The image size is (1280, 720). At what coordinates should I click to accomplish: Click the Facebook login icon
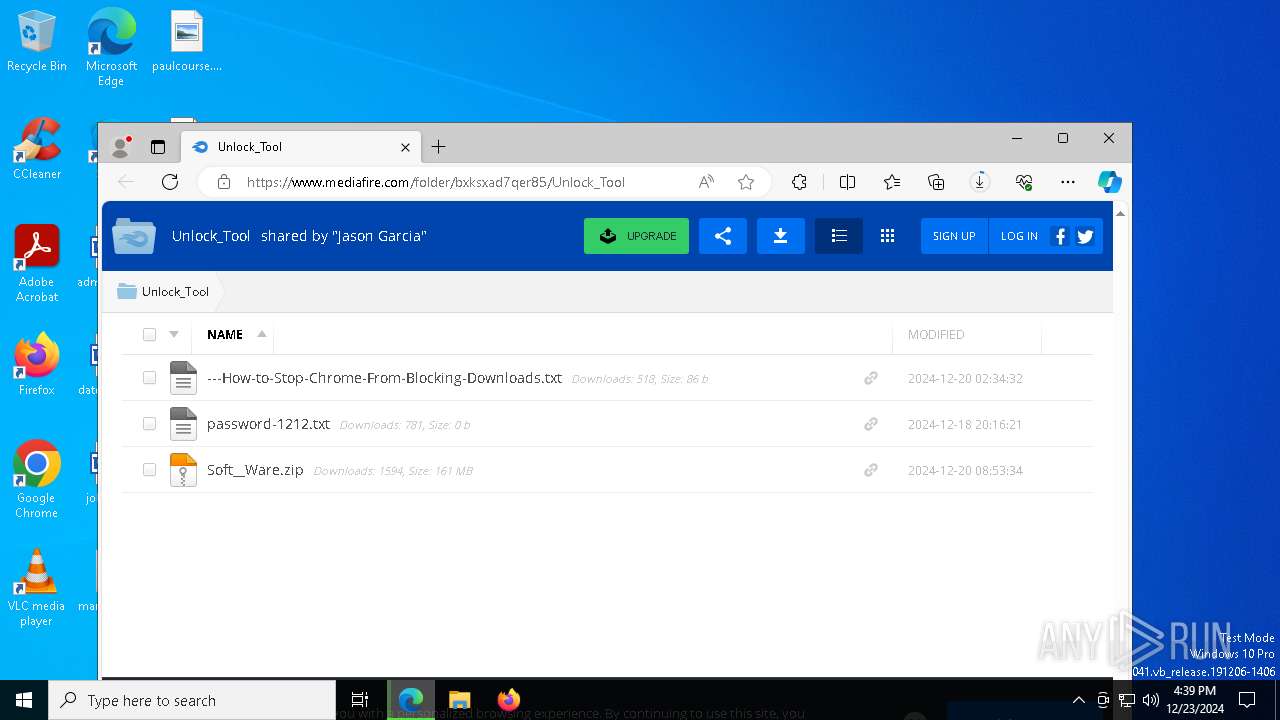pyautogui.click(x=1060, y=236)
